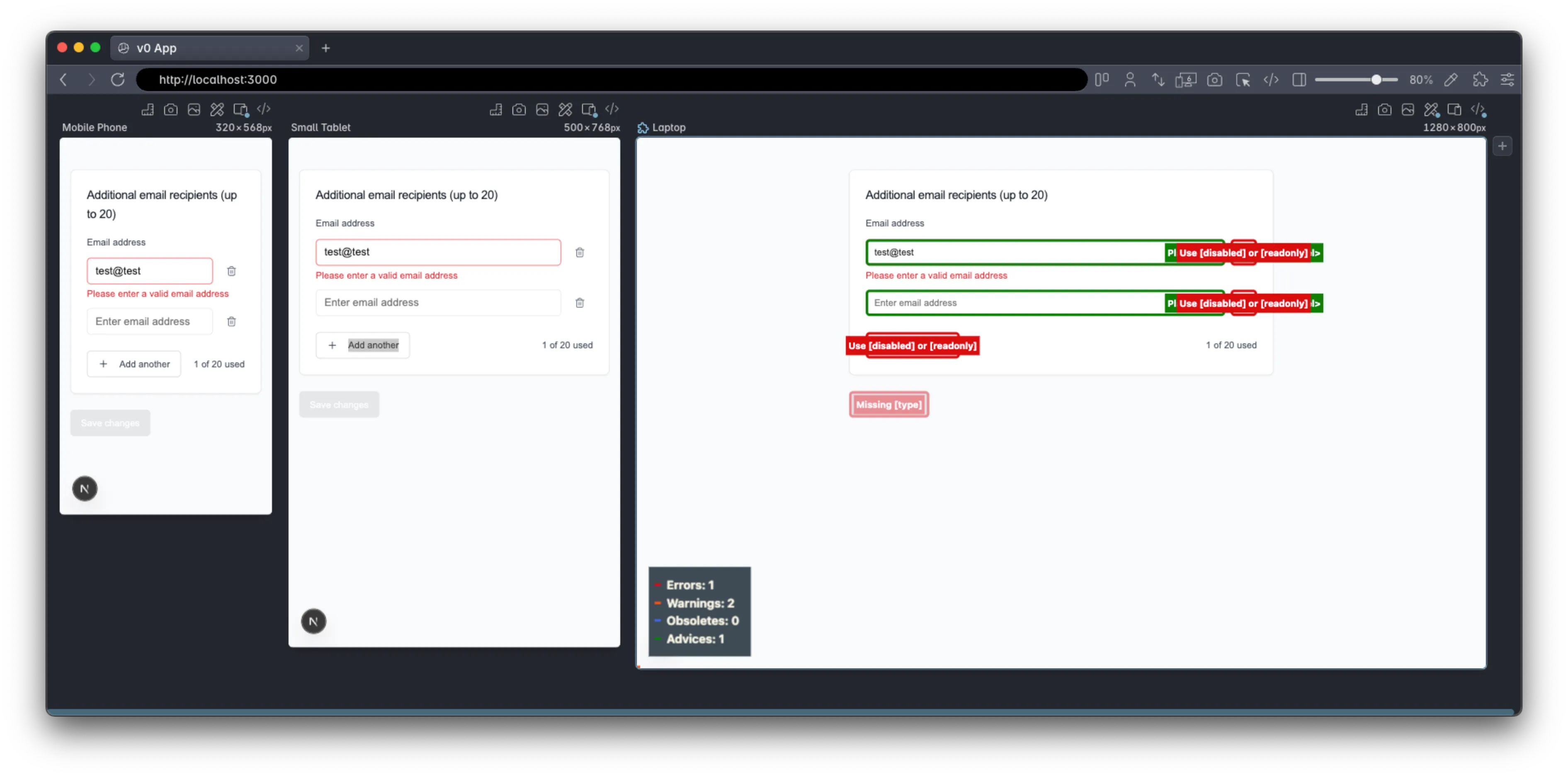This screenshot has width=1568, height=777.
Task: Open advanced settings via the sliders icon
Action: [1508, 80]
